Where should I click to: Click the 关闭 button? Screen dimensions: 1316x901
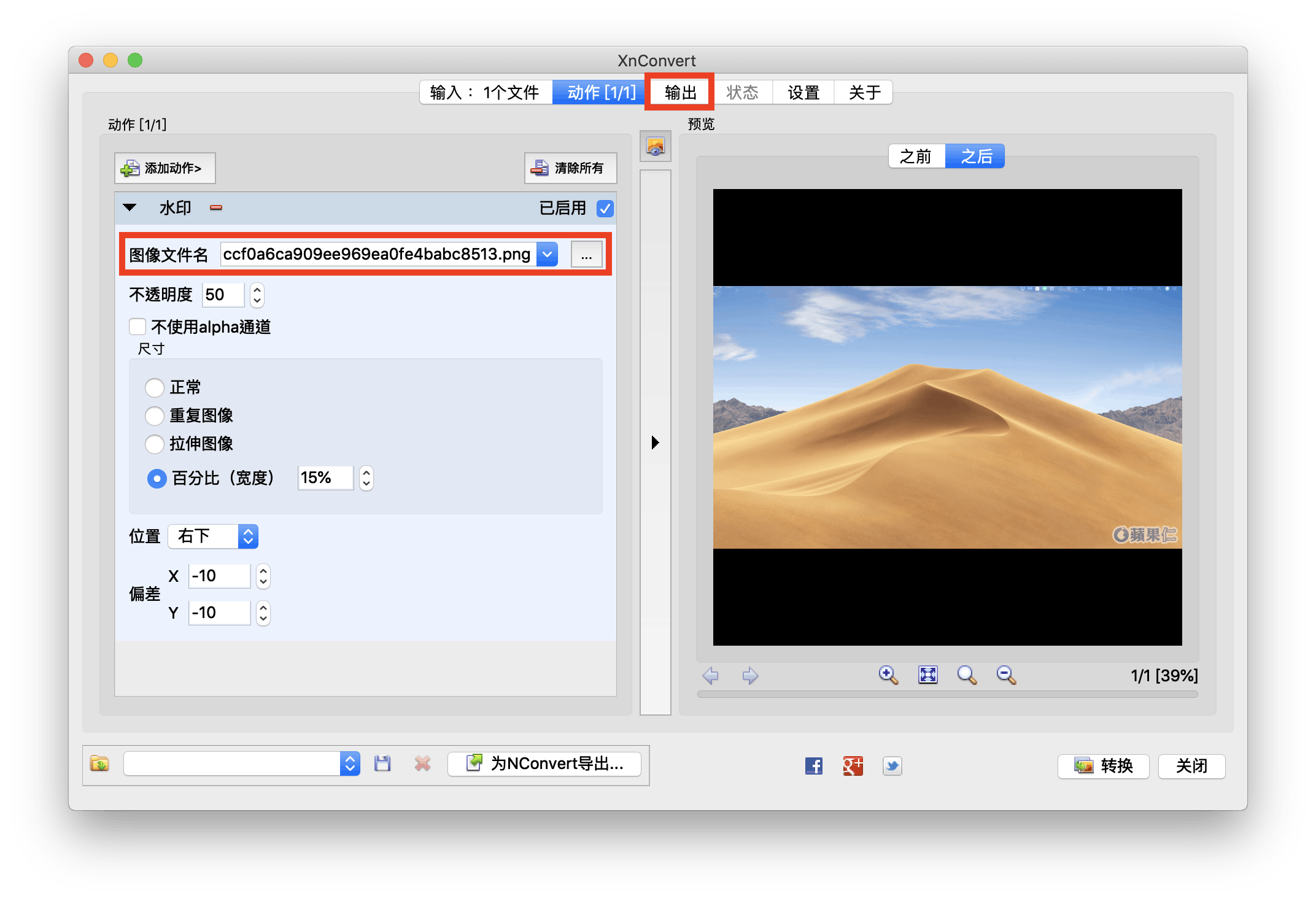[x=1191, y=766]
